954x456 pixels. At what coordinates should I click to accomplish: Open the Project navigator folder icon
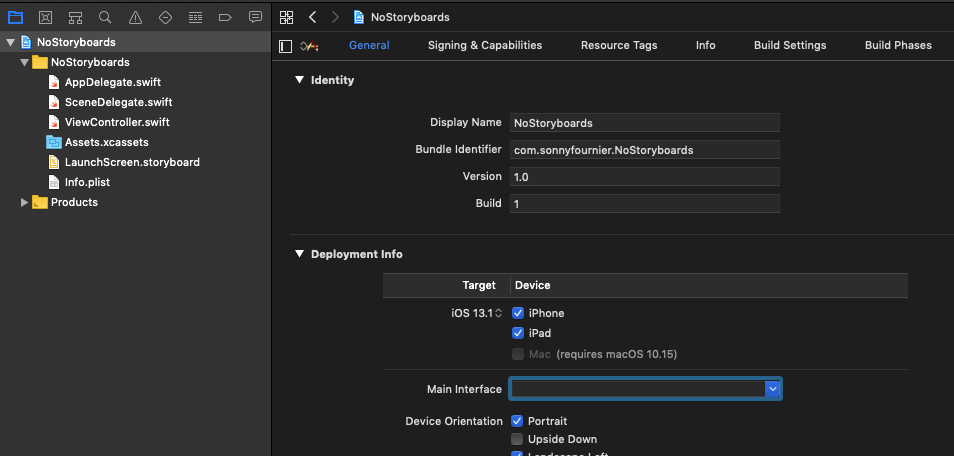click(x=15, y=17)
